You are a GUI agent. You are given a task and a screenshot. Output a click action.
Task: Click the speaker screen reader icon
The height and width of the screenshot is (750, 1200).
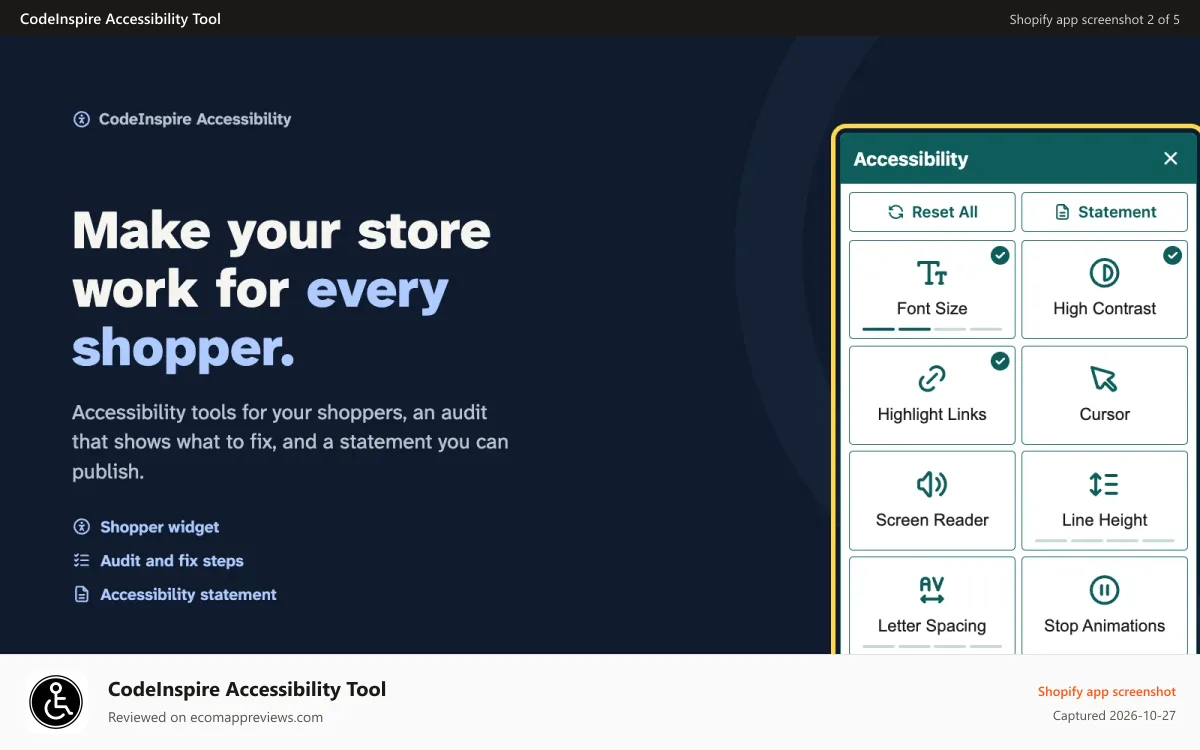932,484
